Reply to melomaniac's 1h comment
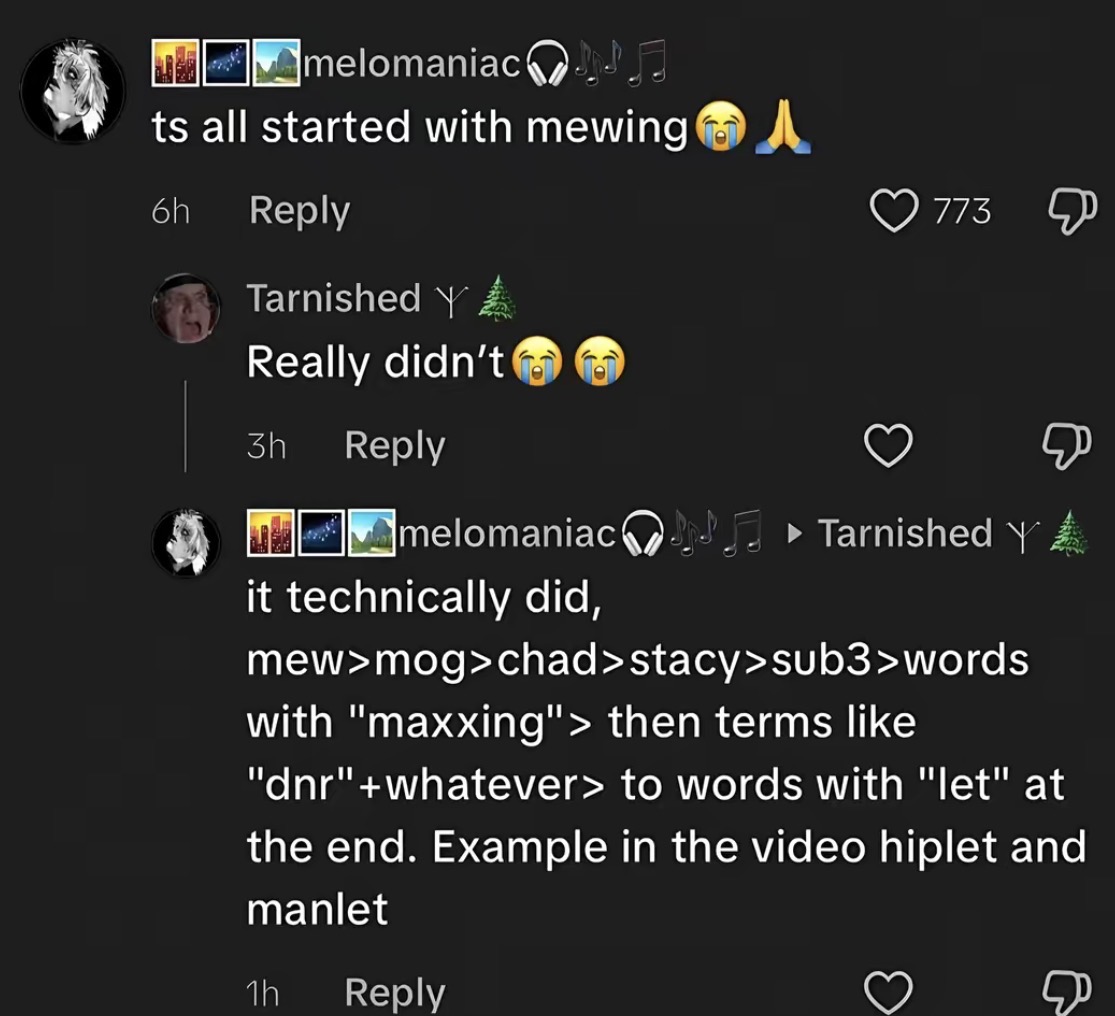The width and height of the screenshot is (1115, 1016). 395,993
